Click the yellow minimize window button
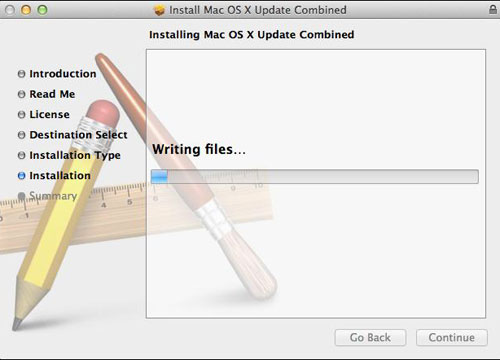The height and width of the screenshot is (360, 500). point(26,10)
